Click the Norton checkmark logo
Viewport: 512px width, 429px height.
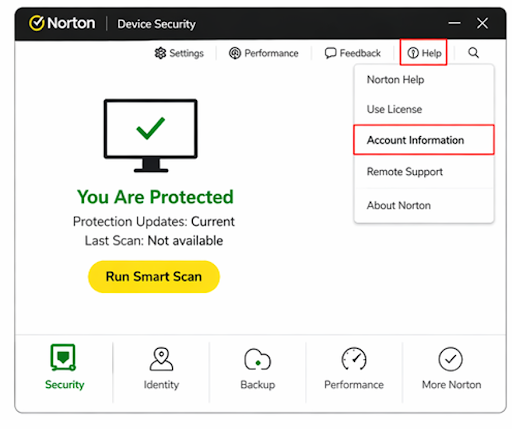click(x=36, y=23)
